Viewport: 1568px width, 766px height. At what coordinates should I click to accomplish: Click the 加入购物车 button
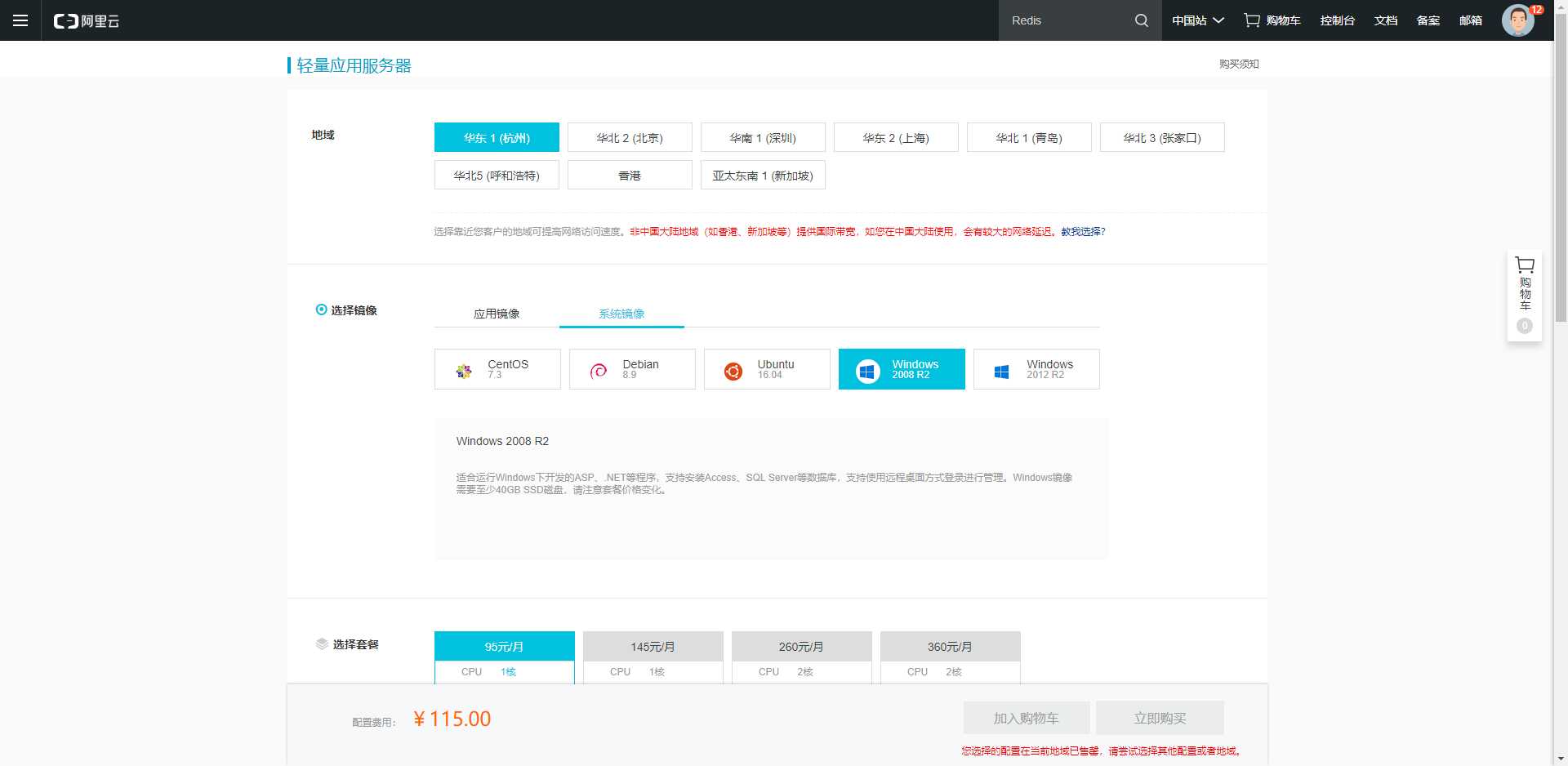pos(1027,718)
